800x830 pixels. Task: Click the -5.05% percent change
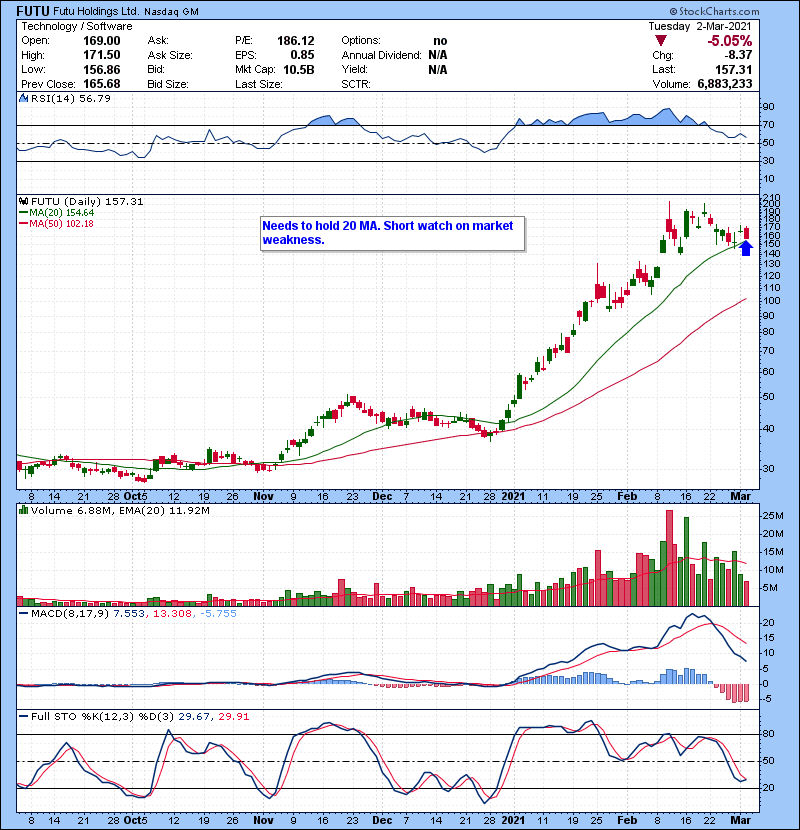(x=730, y=41)
